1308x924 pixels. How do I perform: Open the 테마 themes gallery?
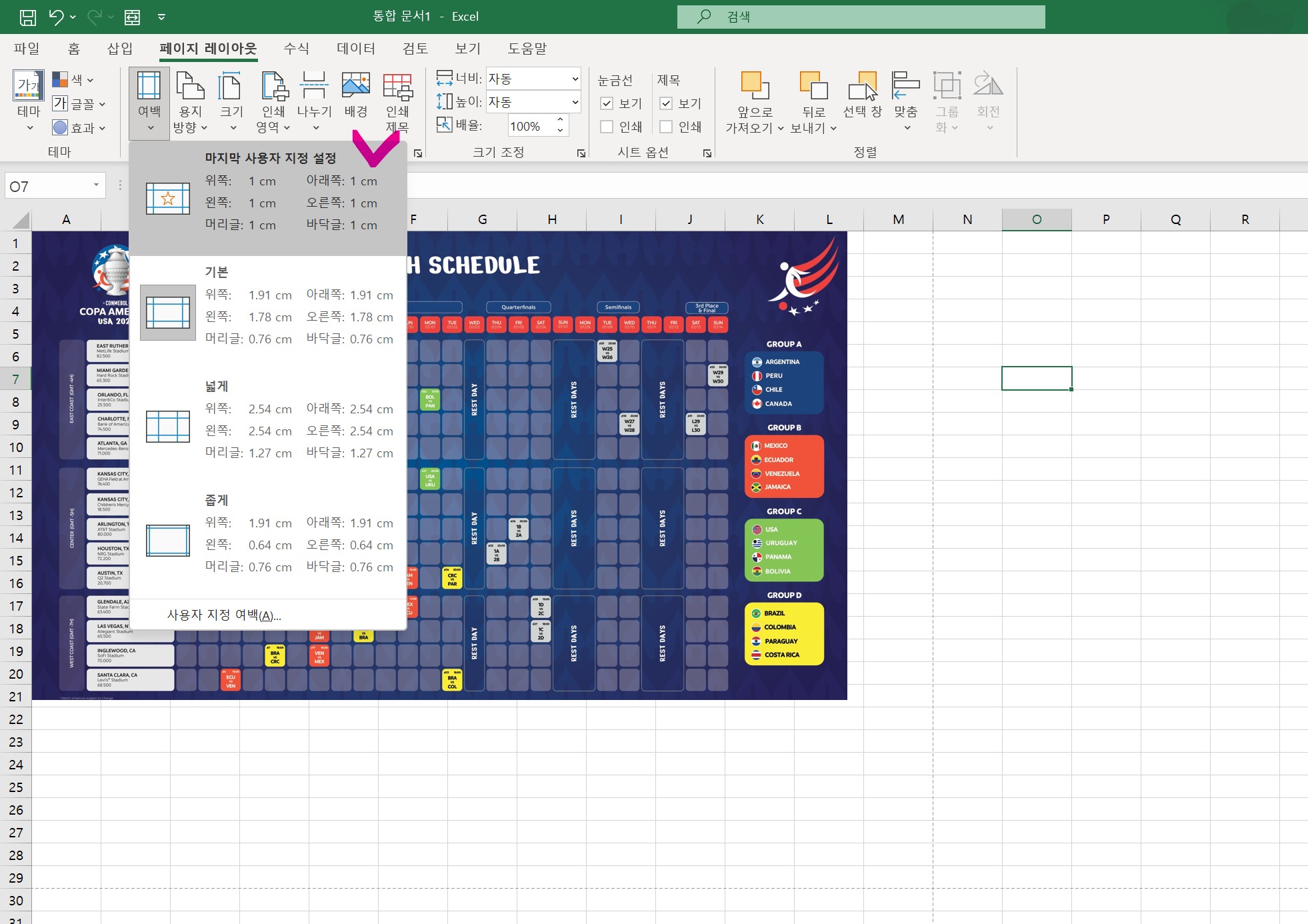pyautogui.click(x=29, y=101)
